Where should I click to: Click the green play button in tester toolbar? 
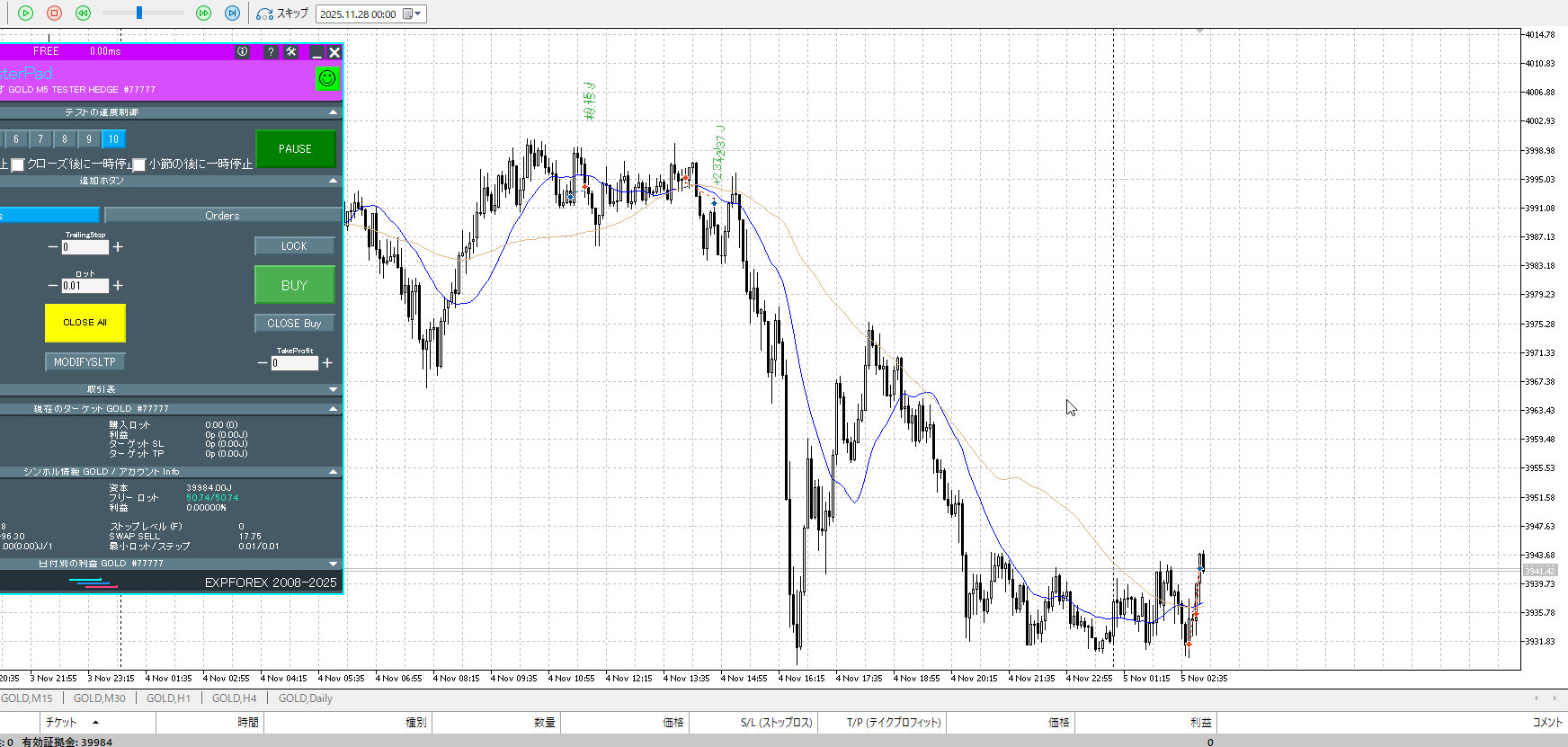pyautogui.click(x=25, y=13)
